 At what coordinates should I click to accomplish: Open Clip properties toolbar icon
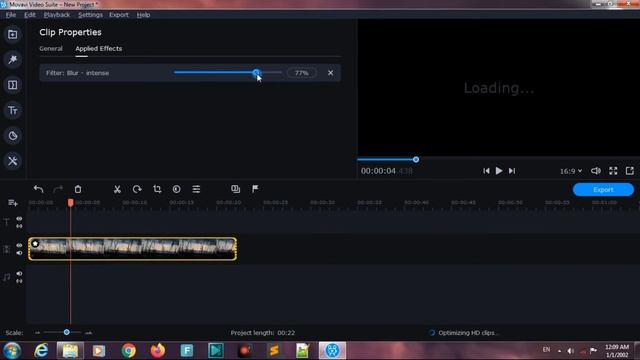click(196, 189)
